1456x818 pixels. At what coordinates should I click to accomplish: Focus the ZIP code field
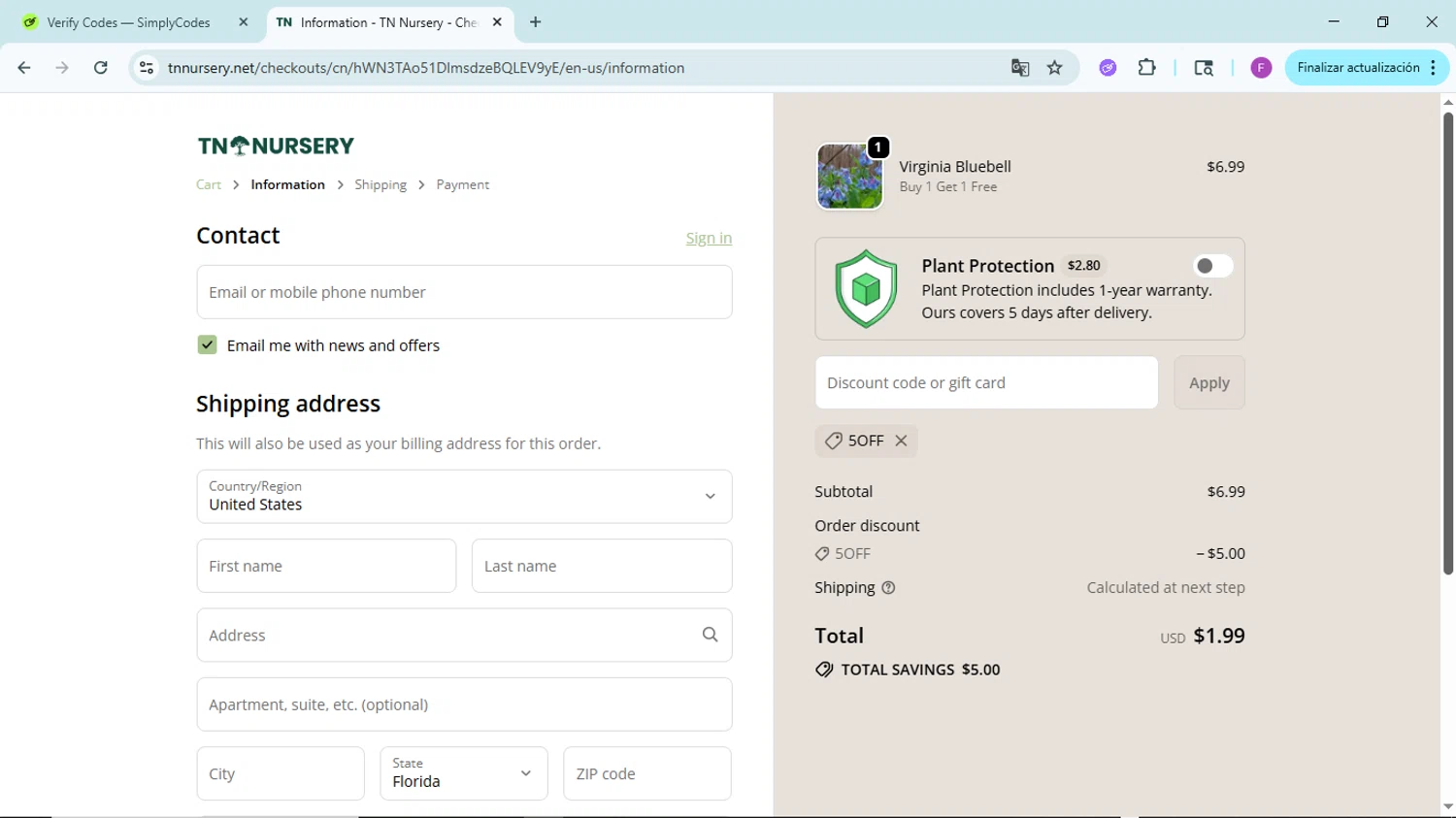click(647, 773)
